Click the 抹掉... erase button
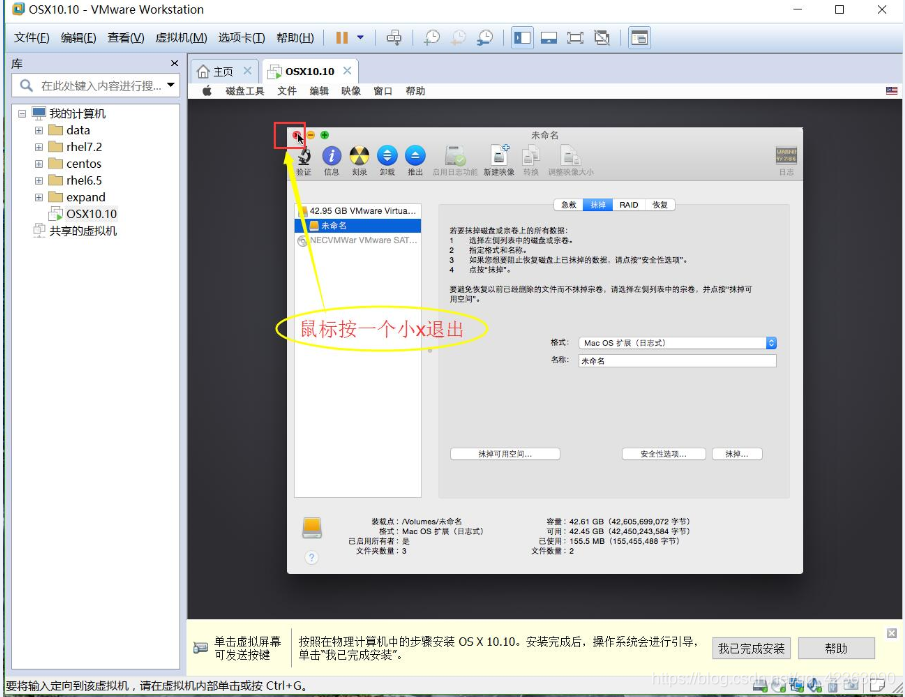The height and width of the screenshot is (697, 905). click(737, 454)
